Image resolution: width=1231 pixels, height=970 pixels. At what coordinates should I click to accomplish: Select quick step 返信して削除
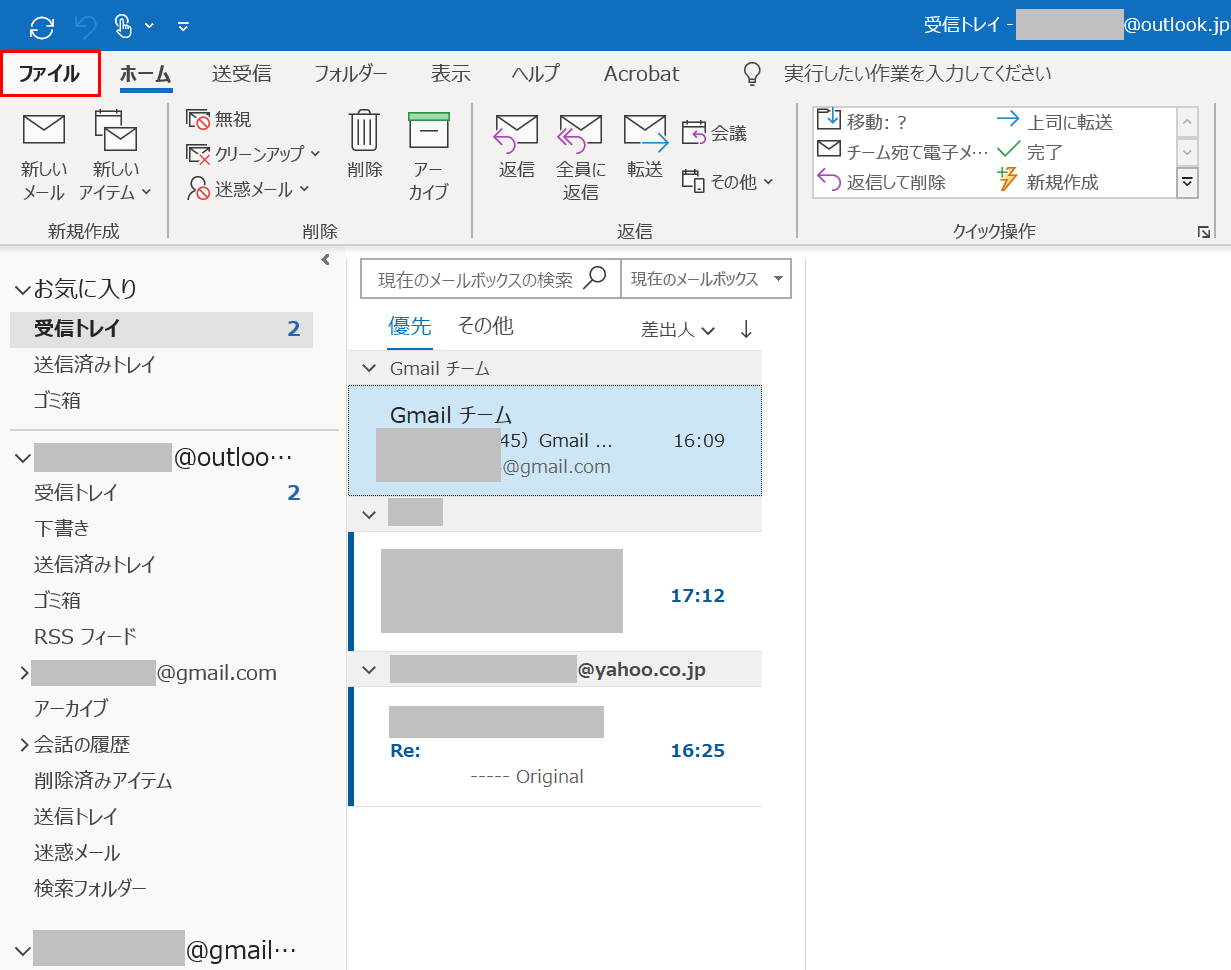point(881,182)
